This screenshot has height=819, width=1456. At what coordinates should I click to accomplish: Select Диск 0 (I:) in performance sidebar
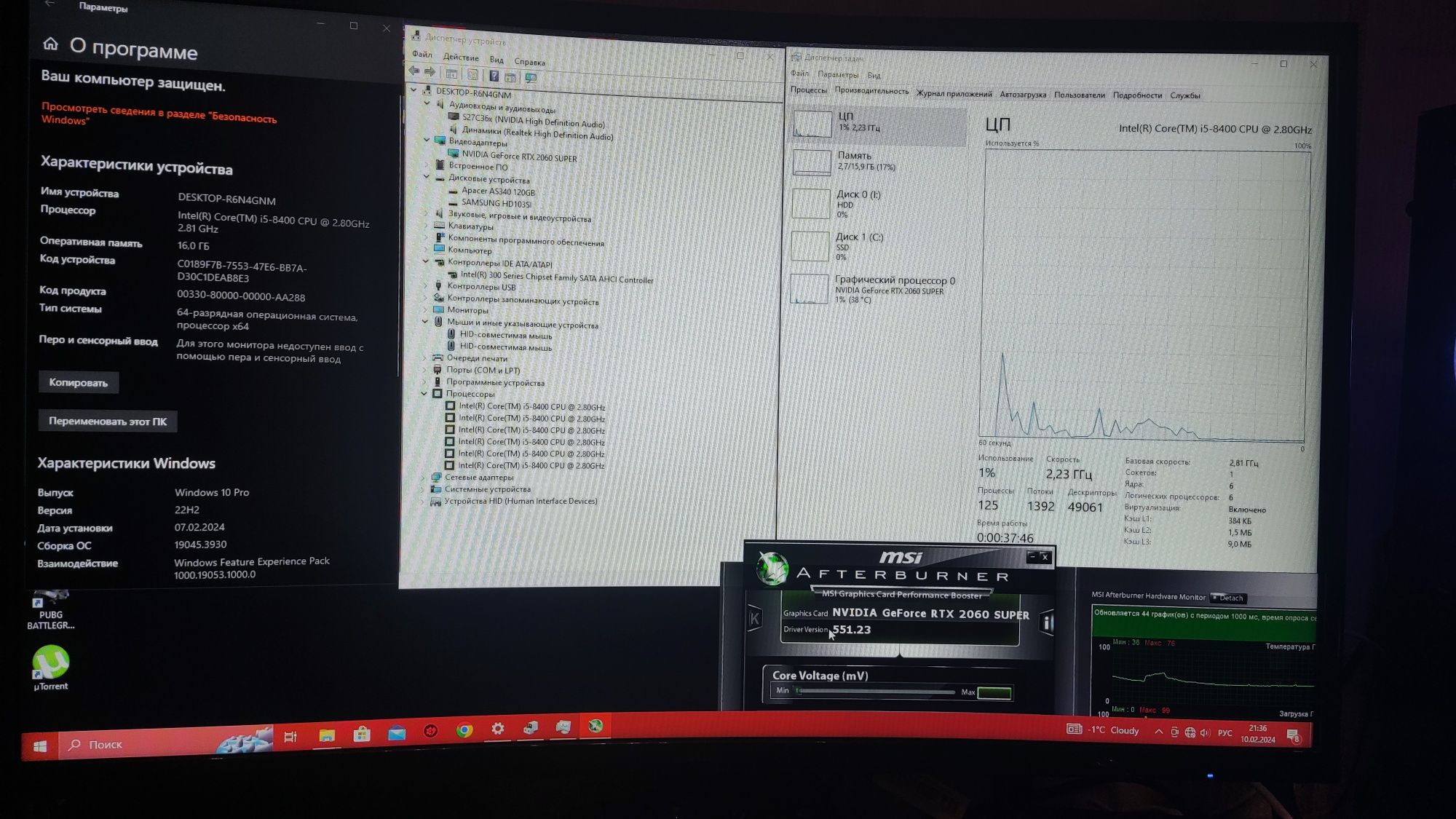pos(877,204)
